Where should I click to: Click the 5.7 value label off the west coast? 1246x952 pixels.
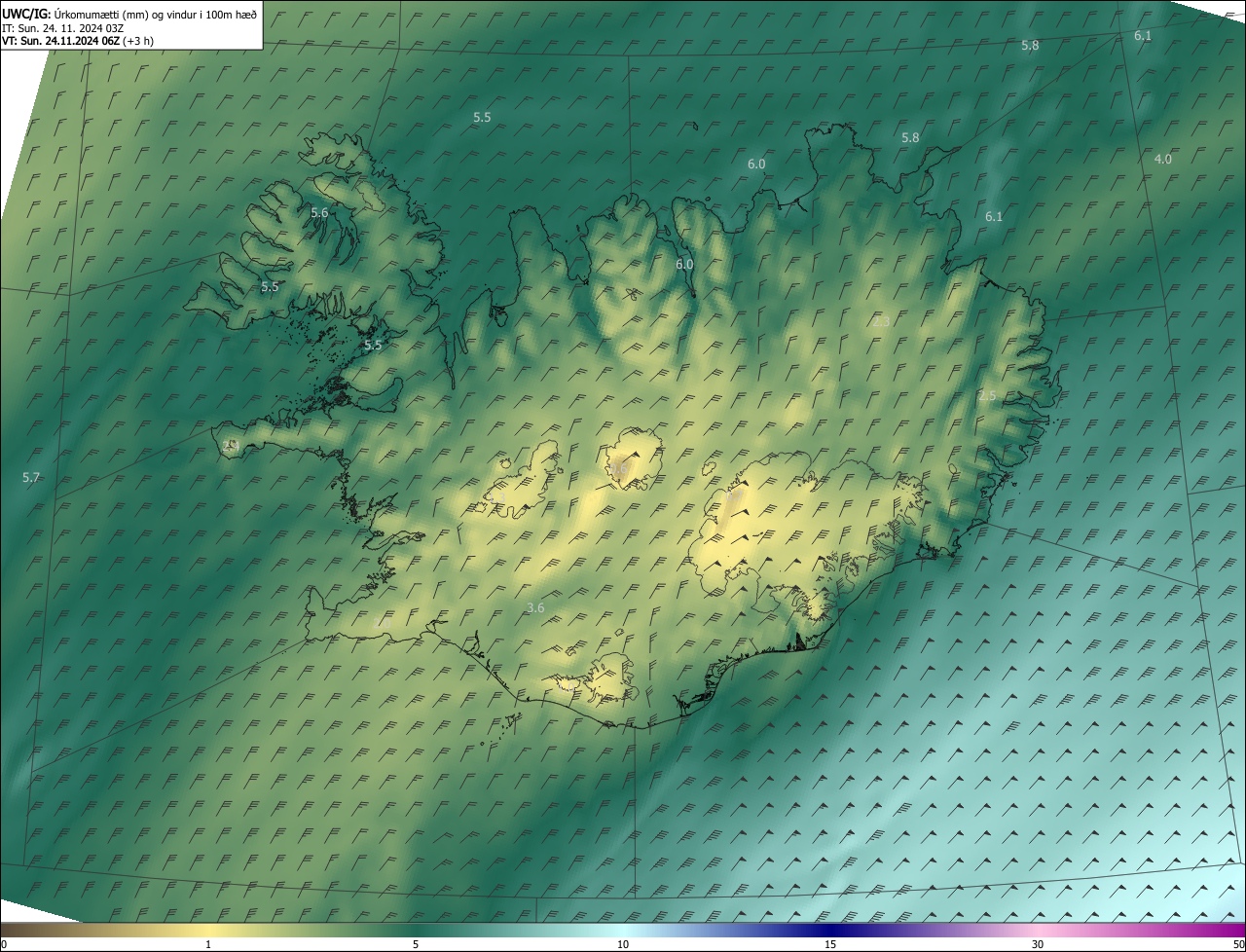click(31, 477)
